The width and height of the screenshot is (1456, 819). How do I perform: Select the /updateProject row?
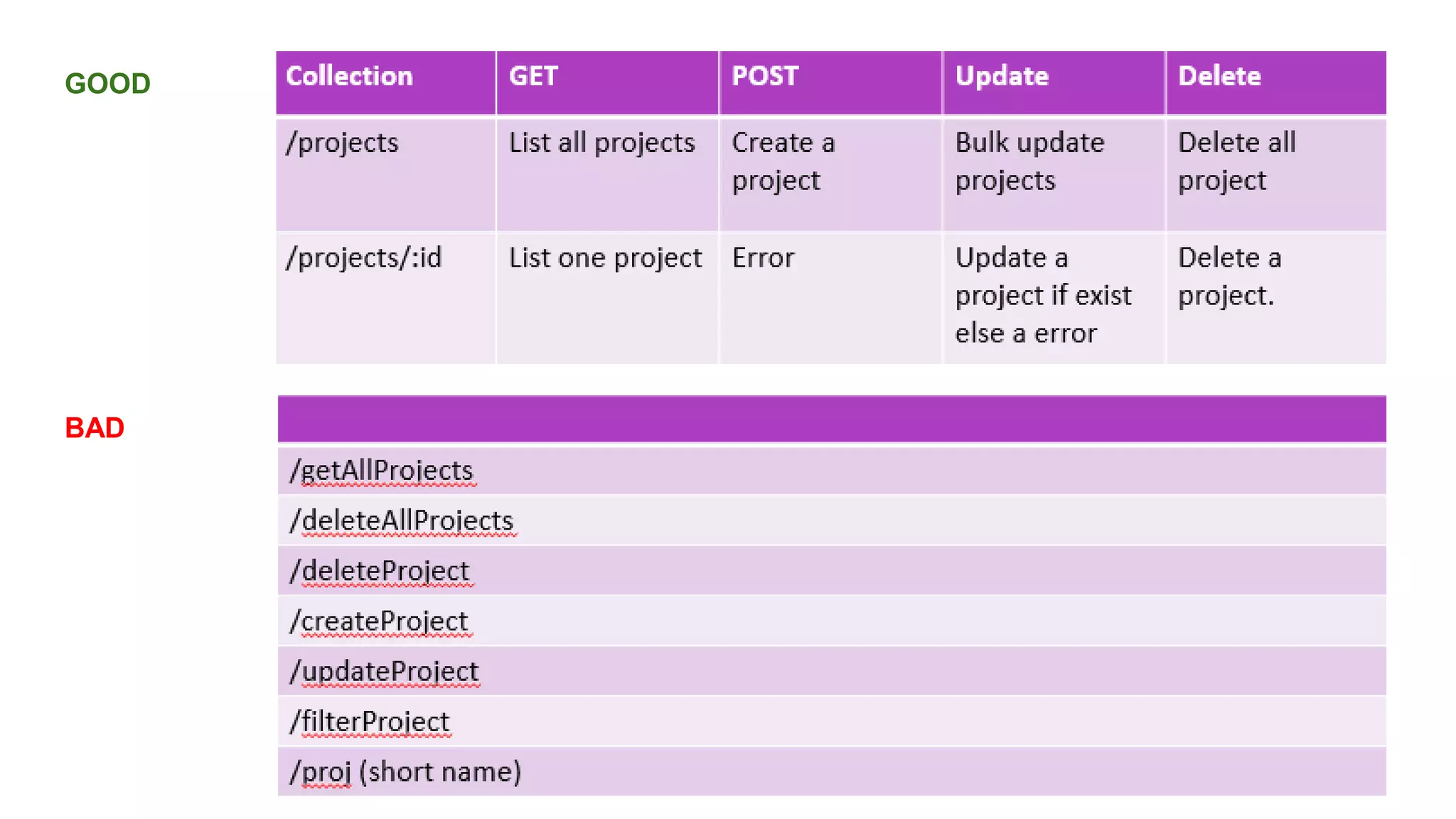pyautogui.click(x=384, y=672)
